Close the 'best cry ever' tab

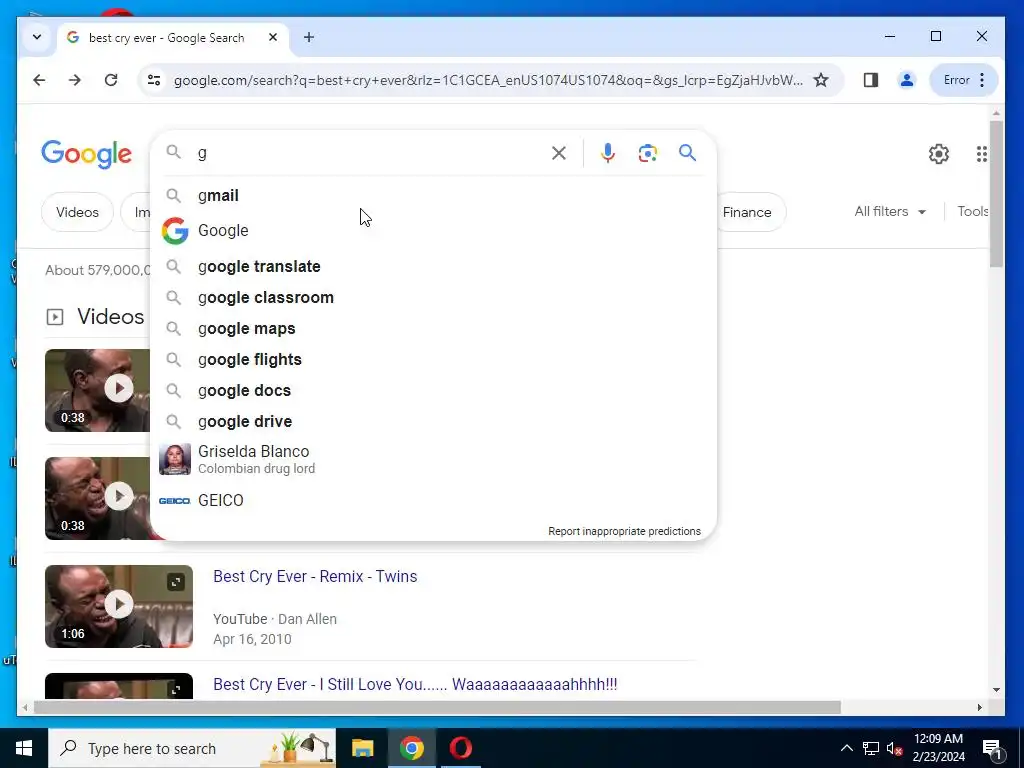273,37
